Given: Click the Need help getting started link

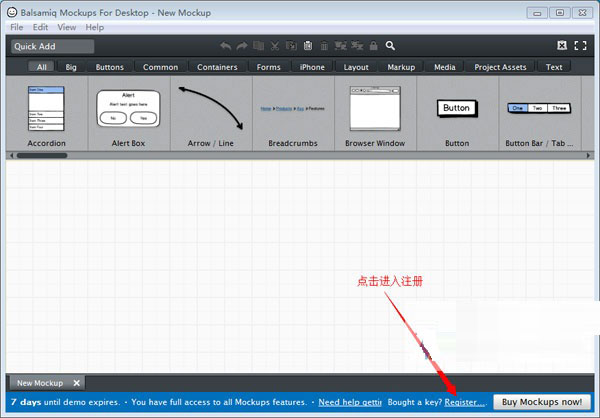Looking at the screenshot, I should tap(350, 402).
